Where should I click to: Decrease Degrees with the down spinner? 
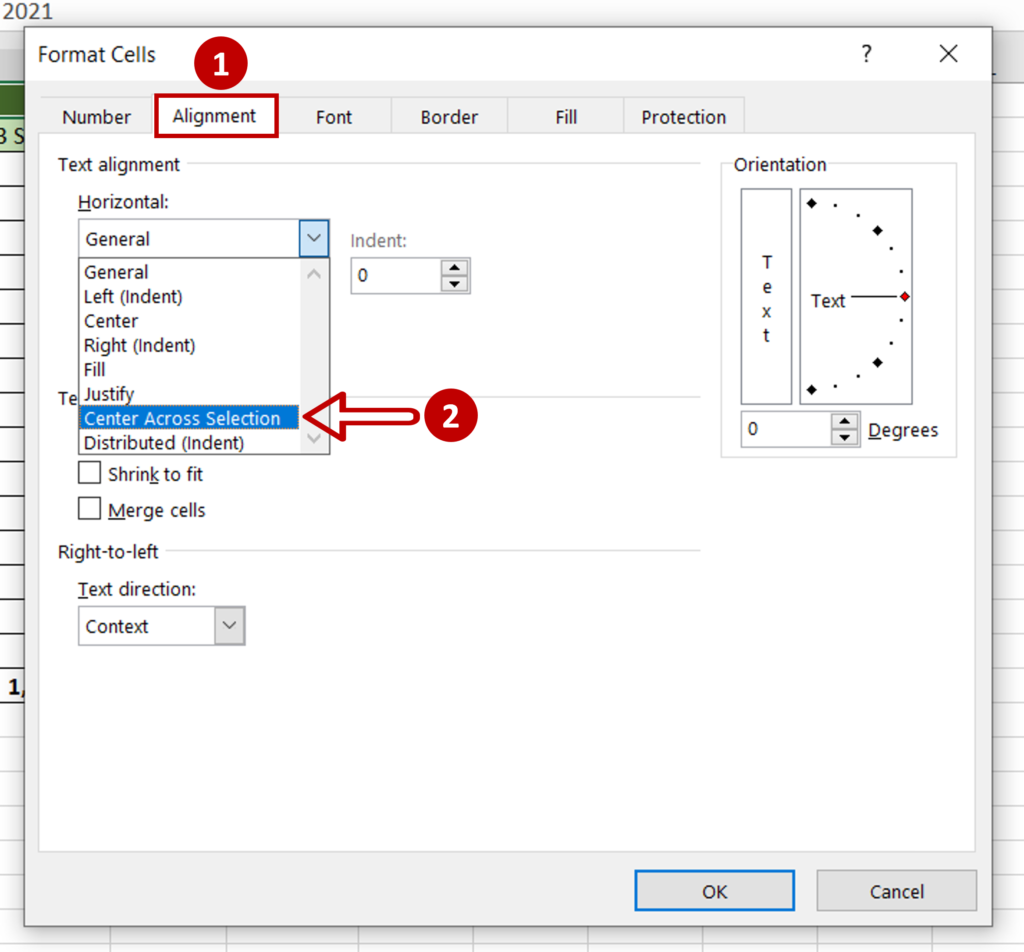(x=845, y=437)
